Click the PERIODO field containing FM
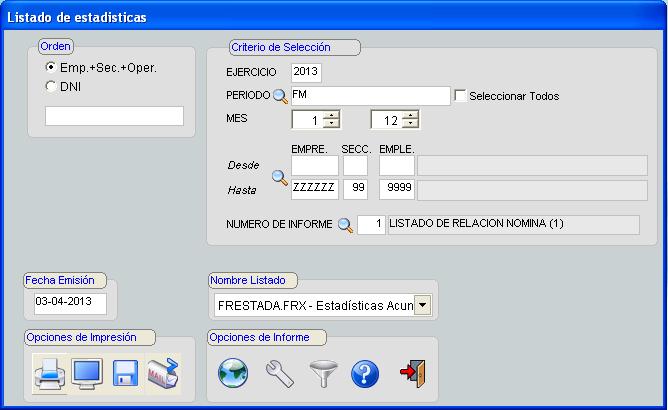Viewport: 668px width, 410px height. pyautogui.click(x=371, y=96)
